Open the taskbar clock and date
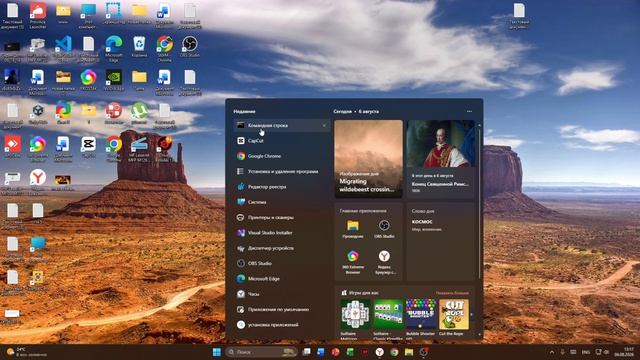Viewport: 640px width, 360px height. [x=625, y=352]
